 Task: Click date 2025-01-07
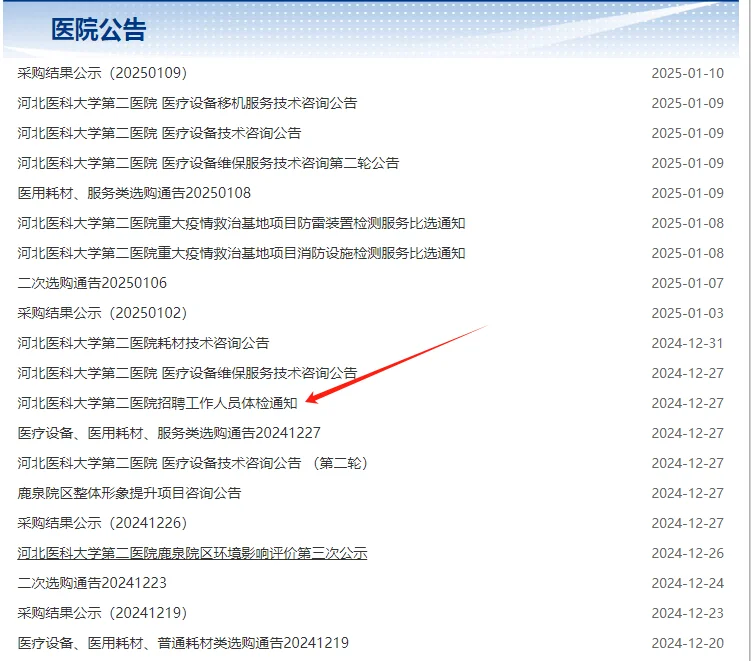(x=687, y=283)
